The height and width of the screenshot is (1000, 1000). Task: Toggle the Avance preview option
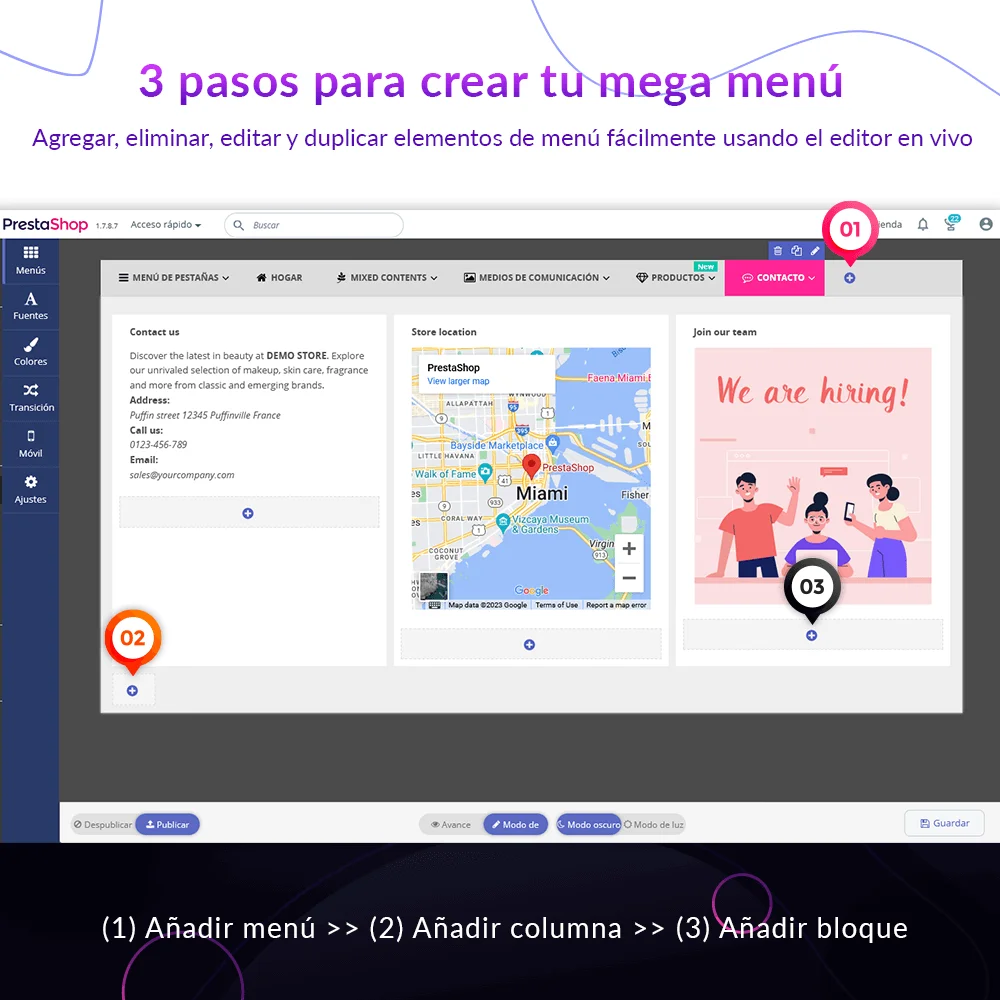[450, 824]
